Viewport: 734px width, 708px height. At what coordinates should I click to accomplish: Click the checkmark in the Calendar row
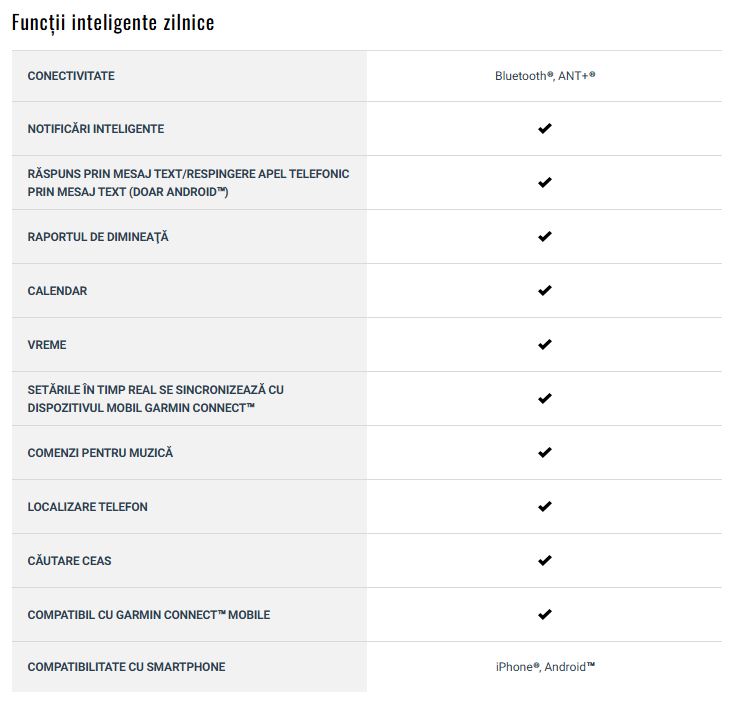[544, 290]
